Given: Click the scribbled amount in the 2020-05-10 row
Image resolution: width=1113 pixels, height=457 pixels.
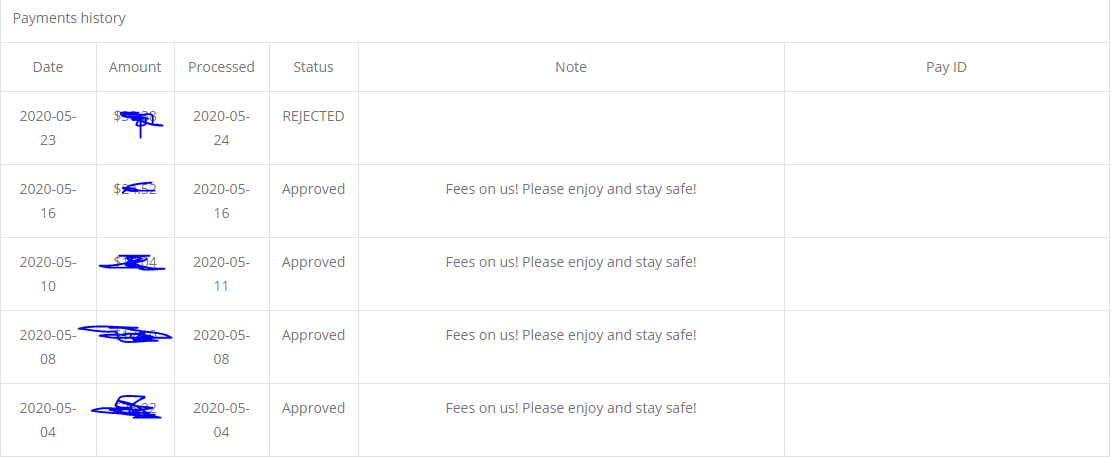Looking at the screenshot, I should click(132, 263).
